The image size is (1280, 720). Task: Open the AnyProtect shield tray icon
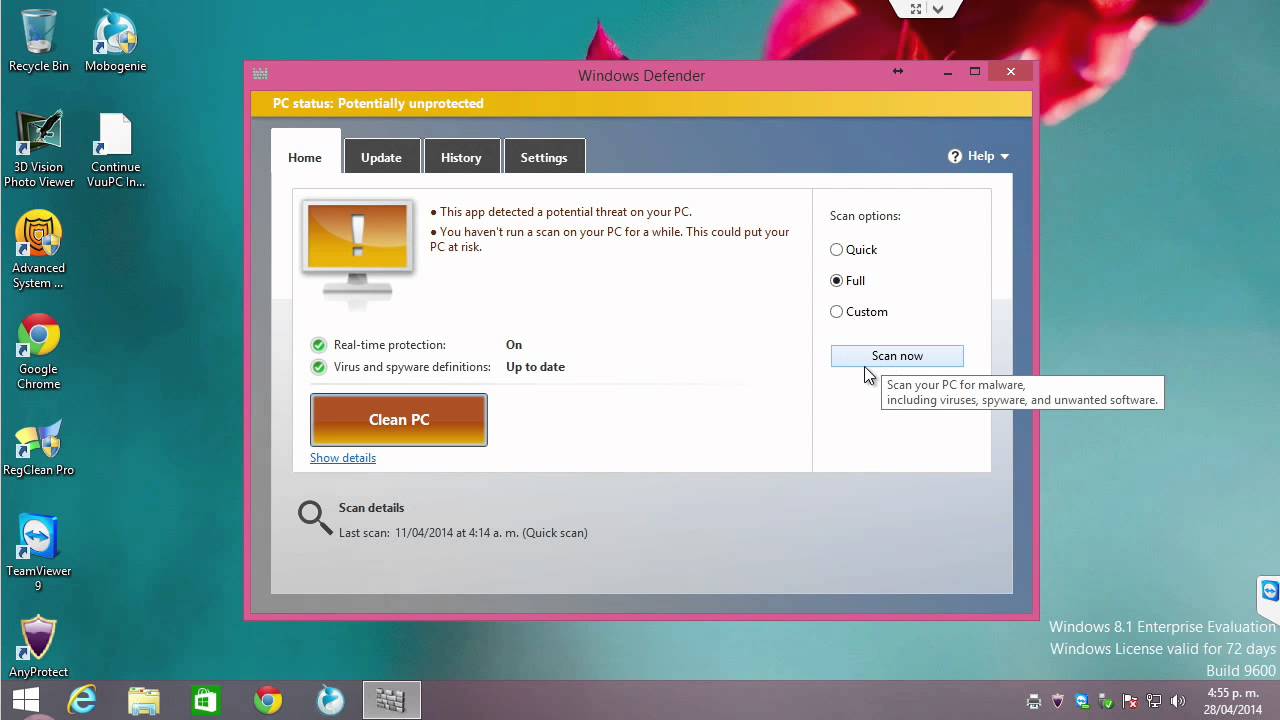tap(1058, 702)
